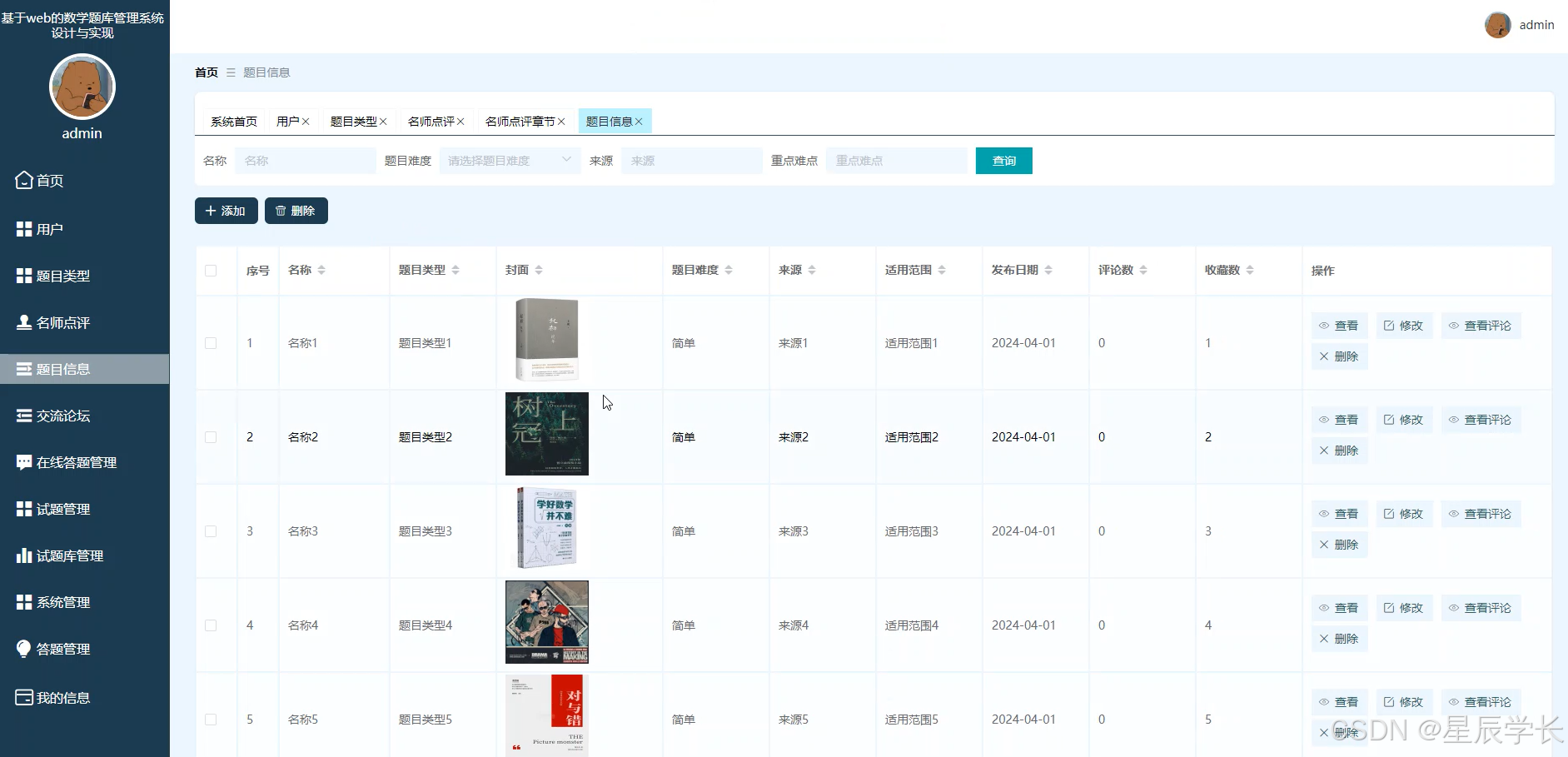1568x757 pixels.
Task: Click the admin avatar in top right
Action: (1497, 25)
